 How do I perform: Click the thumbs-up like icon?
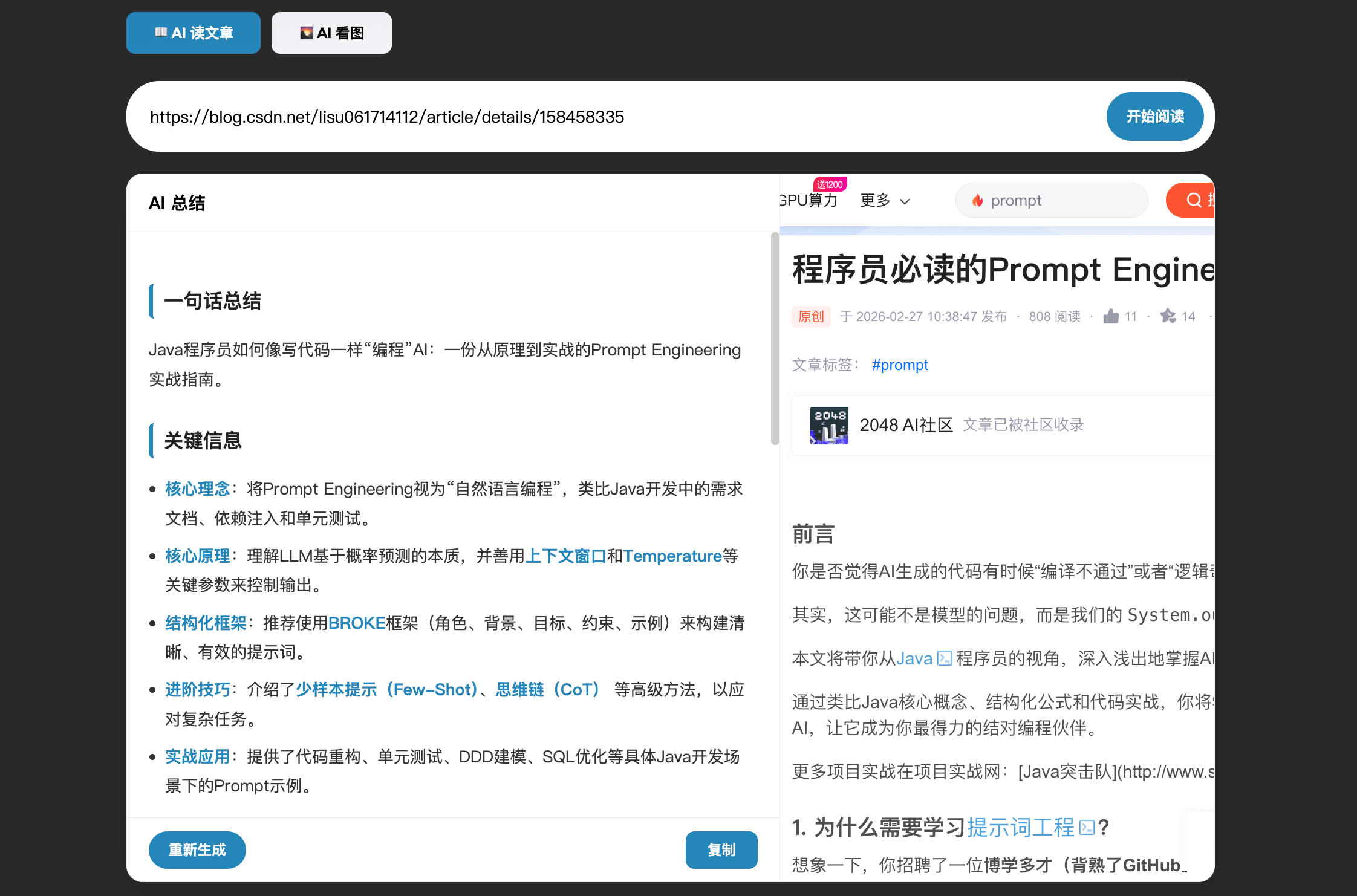(x=1110, y=316)
